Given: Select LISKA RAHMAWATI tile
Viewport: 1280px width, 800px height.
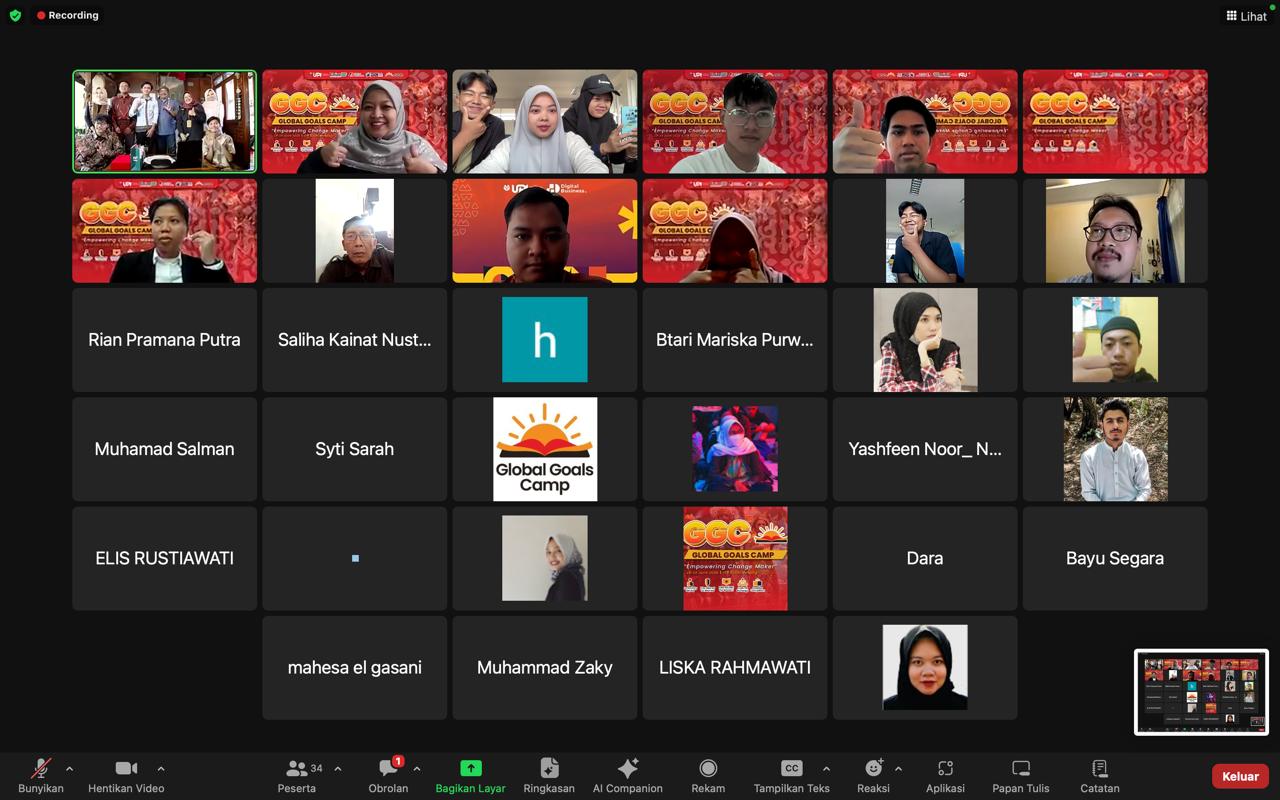Looking at the screenshot, I should click(x=735, y=668).
